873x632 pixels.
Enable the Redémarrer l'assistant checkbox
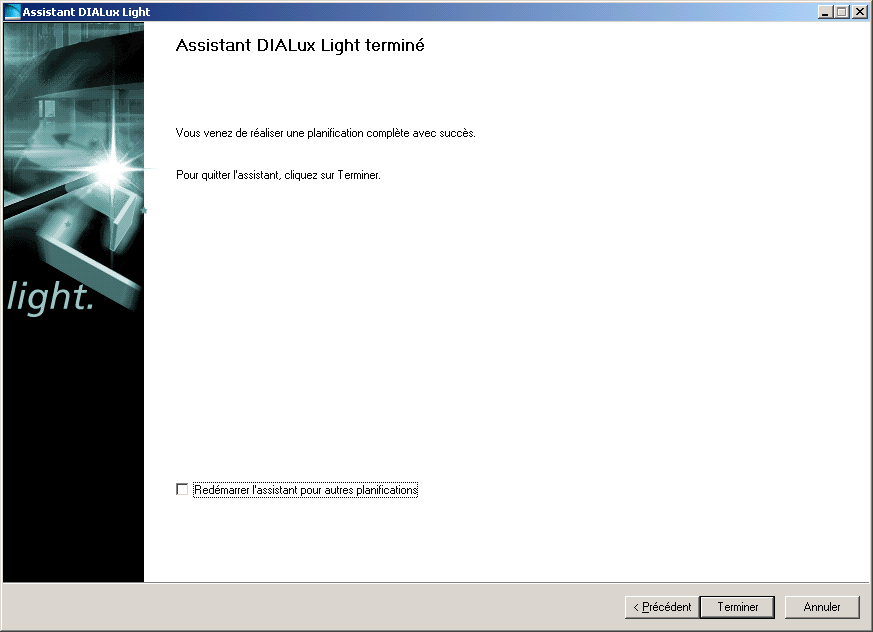[x=182, y=489]
